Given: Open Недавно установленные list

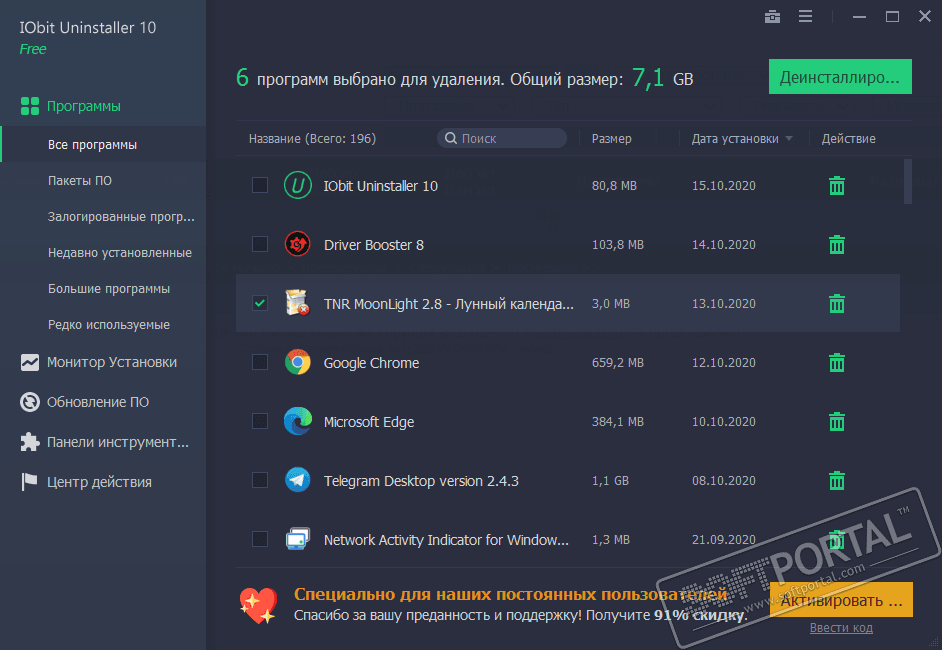Looking at the screenshot, I should tap(120, 252).
